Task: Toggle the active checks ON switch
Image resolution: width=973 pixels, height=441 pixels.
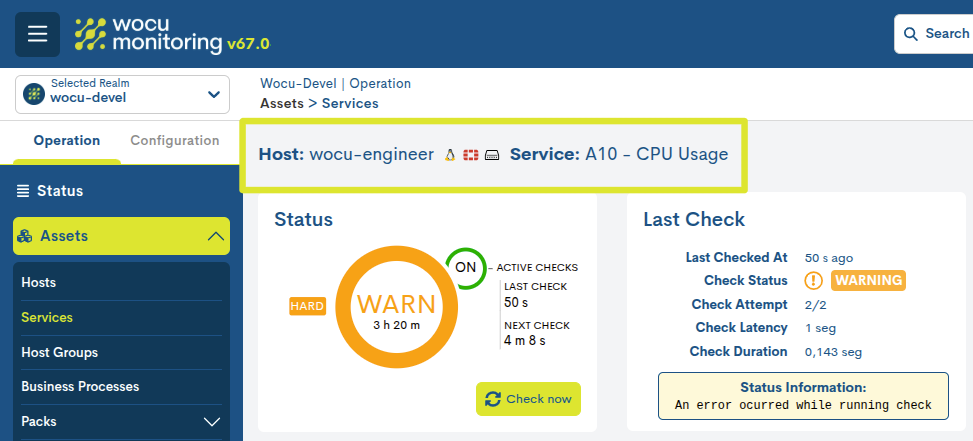Action: pyautogui.click(x=465, y=268)
